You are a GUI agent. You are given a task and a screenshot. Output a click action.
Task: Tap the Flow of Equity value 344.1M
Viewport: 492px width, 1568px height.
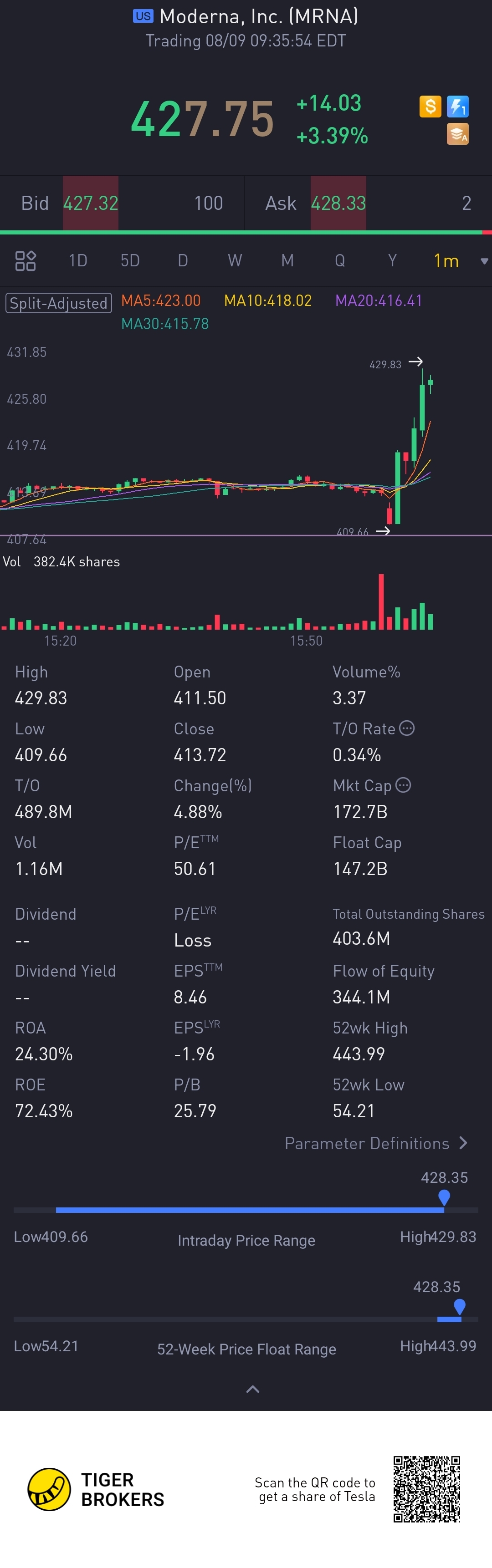point(361,997)
